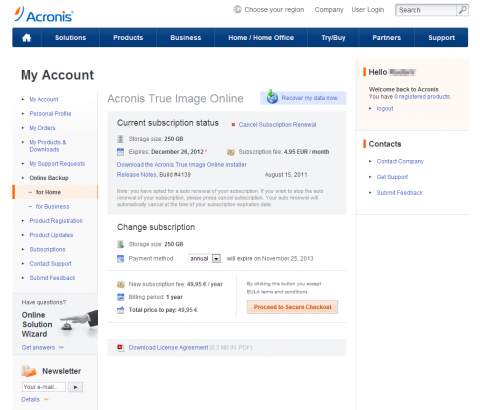
Task: Open the Company link
Action: tap(329, 10)
